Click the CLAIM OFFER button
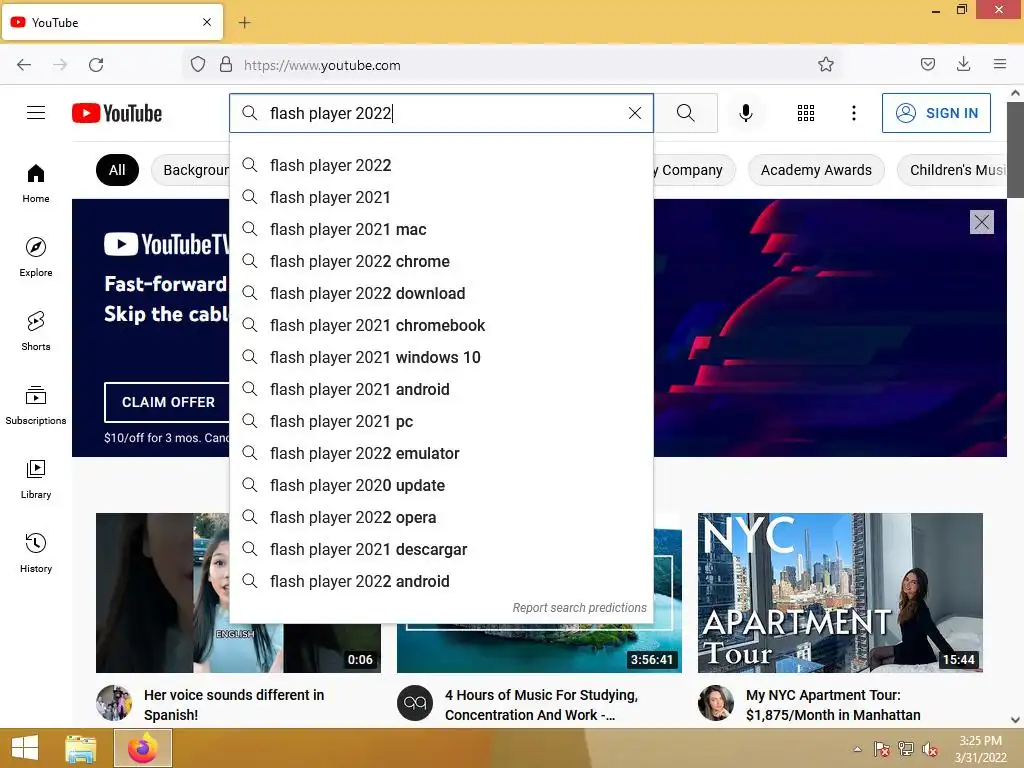 click(x=167, y=402)
